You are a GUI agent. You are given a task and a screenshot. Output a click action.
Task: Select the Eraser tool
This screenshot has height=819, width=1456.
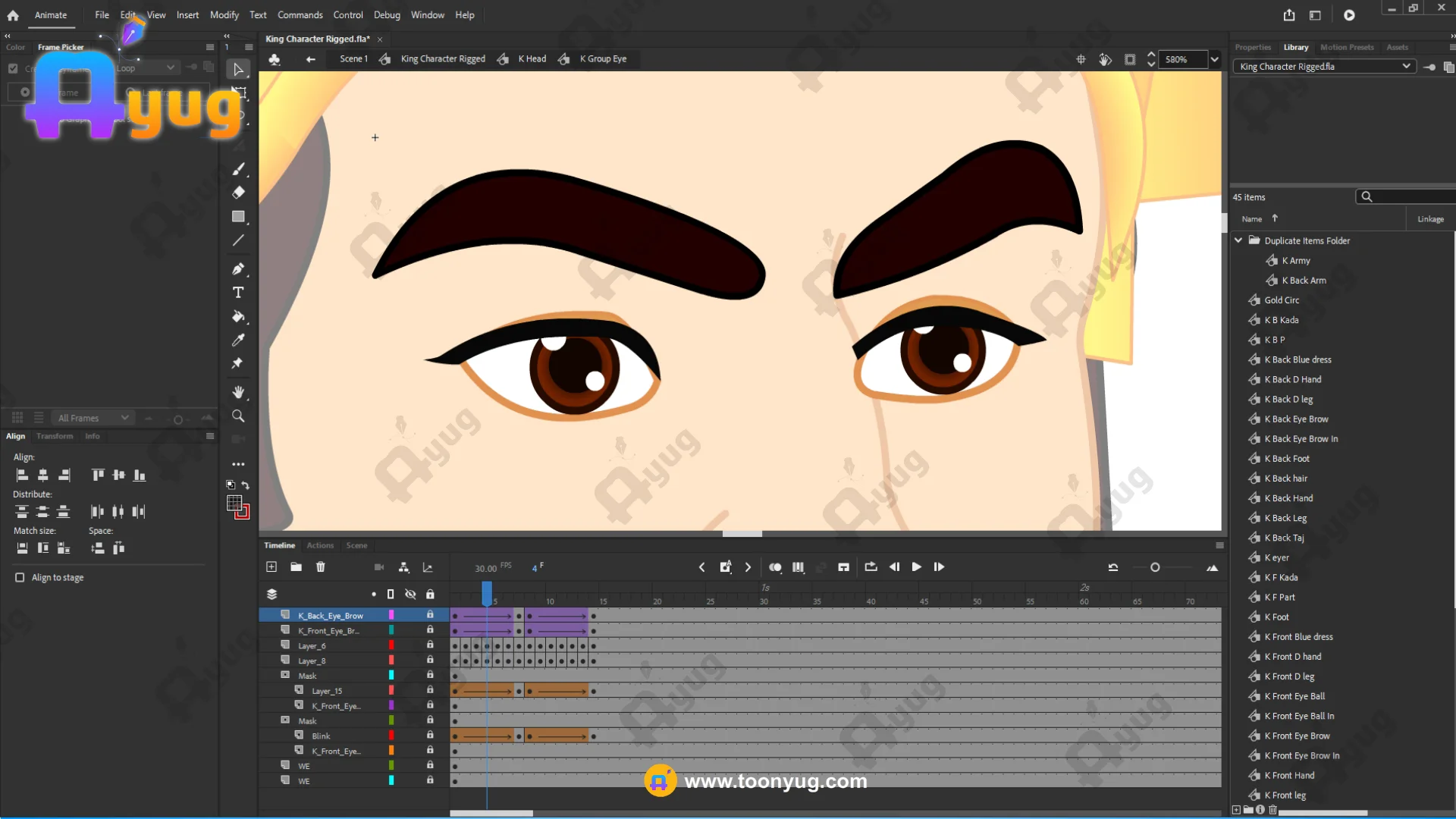click(238, 193)
